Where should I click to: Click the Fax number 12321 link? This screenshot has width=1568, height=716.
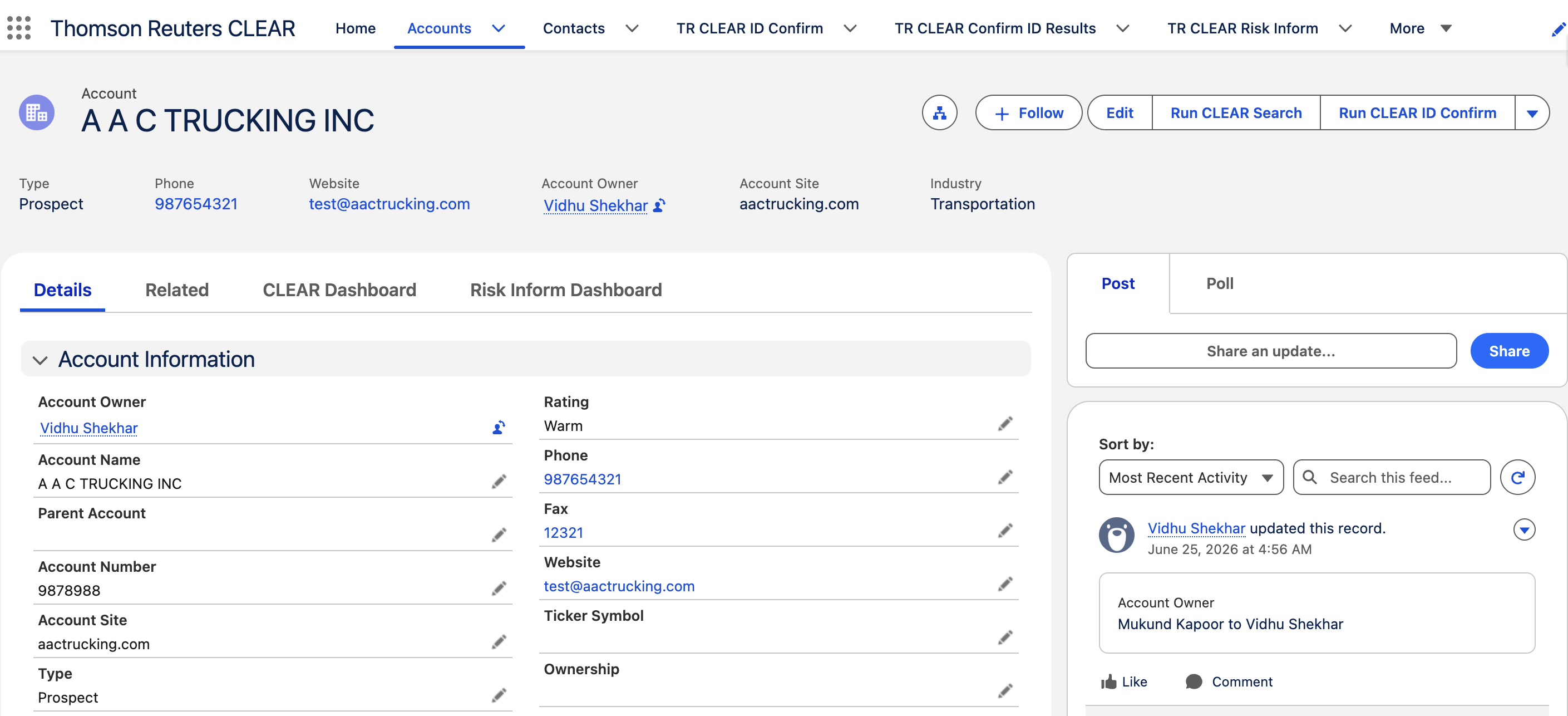click(x=563, y=533)
